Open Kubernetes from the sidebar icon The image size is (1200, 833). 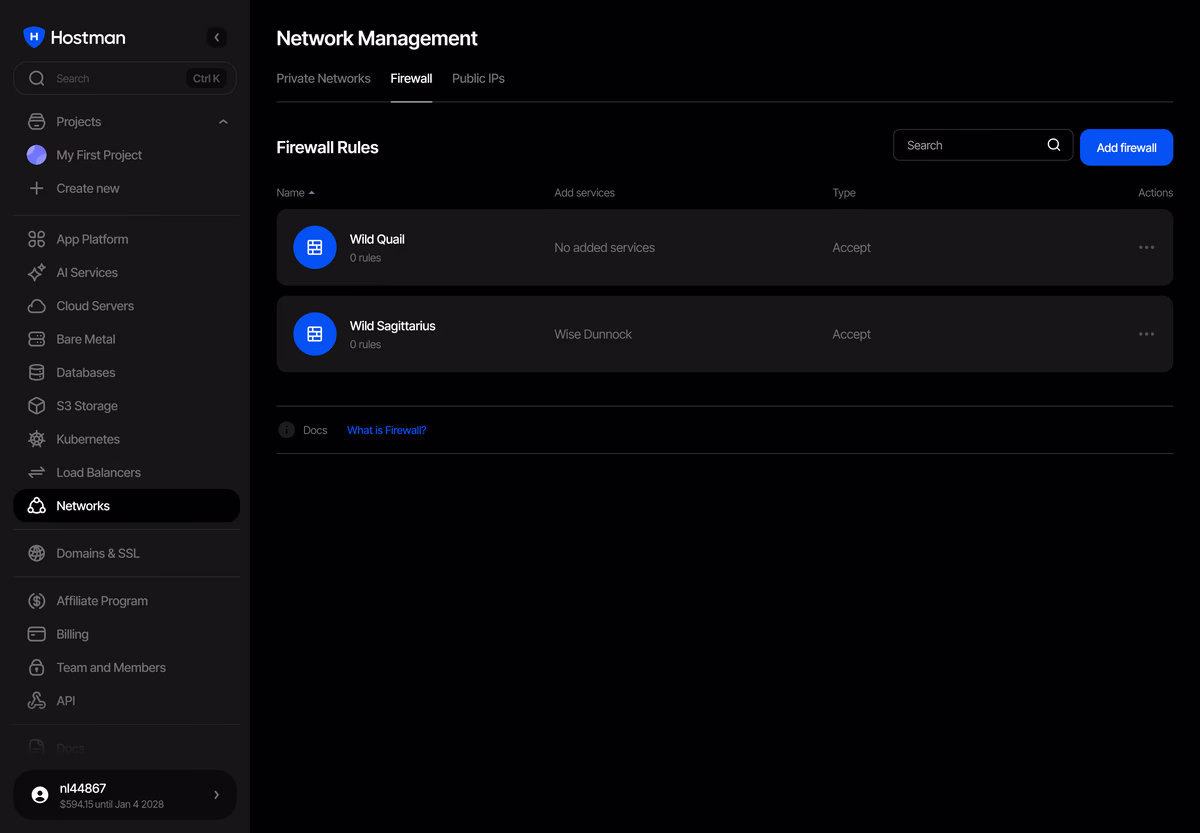(37, 439)
